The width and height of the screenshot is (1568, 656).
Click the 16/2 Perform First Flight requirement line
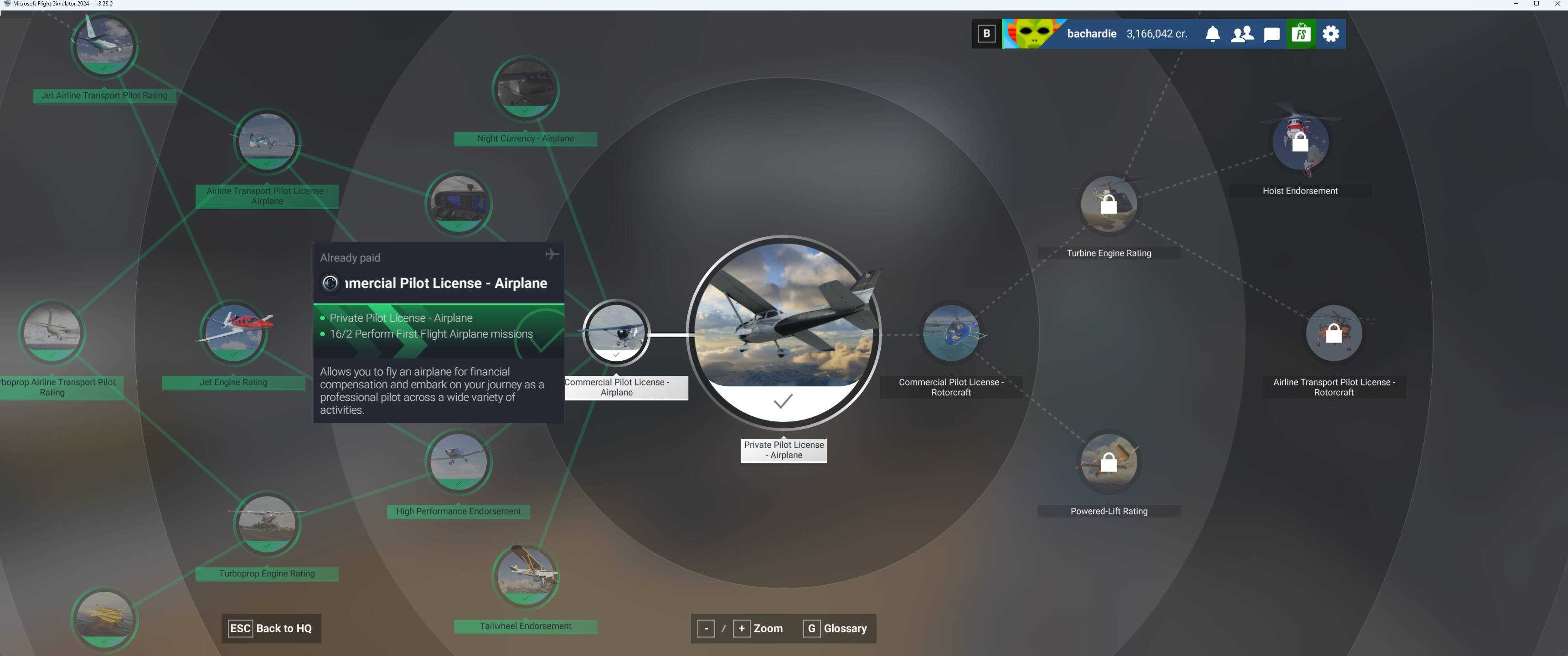pyautogui.click(x=431, y=334)
